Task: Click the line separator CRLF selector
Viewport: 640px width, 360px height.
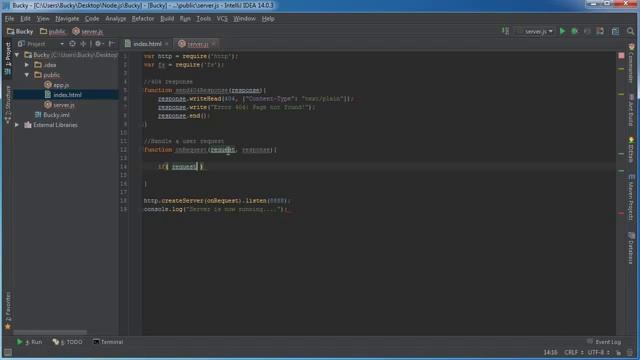Action: (x=575, y=352)
